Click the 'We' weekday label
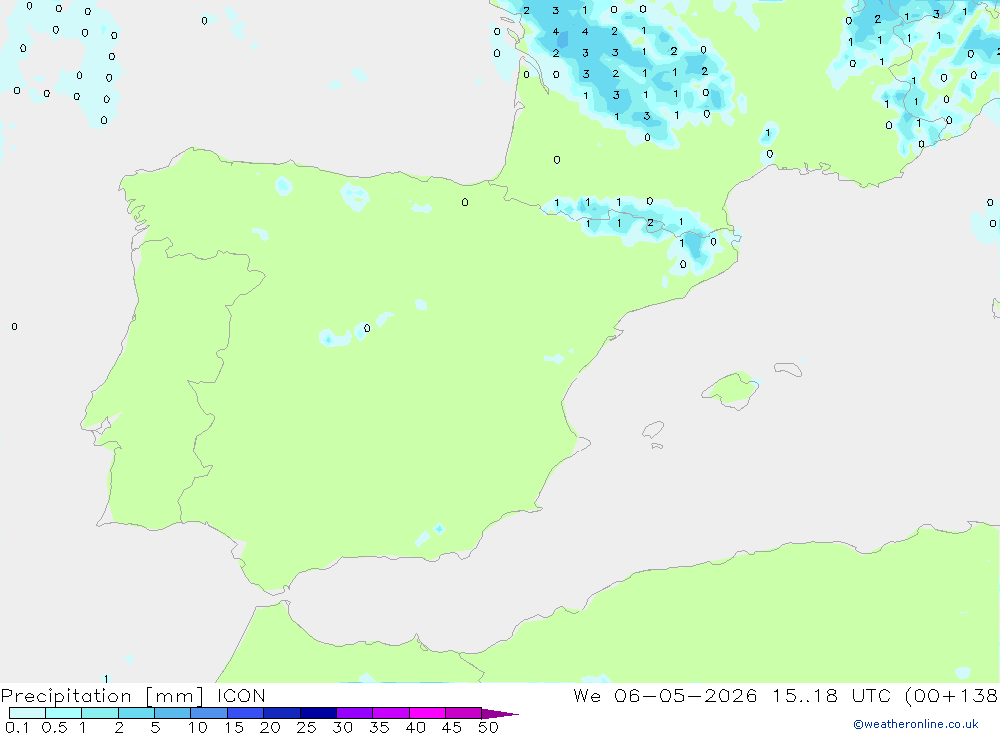 click(x=587, y=695)
